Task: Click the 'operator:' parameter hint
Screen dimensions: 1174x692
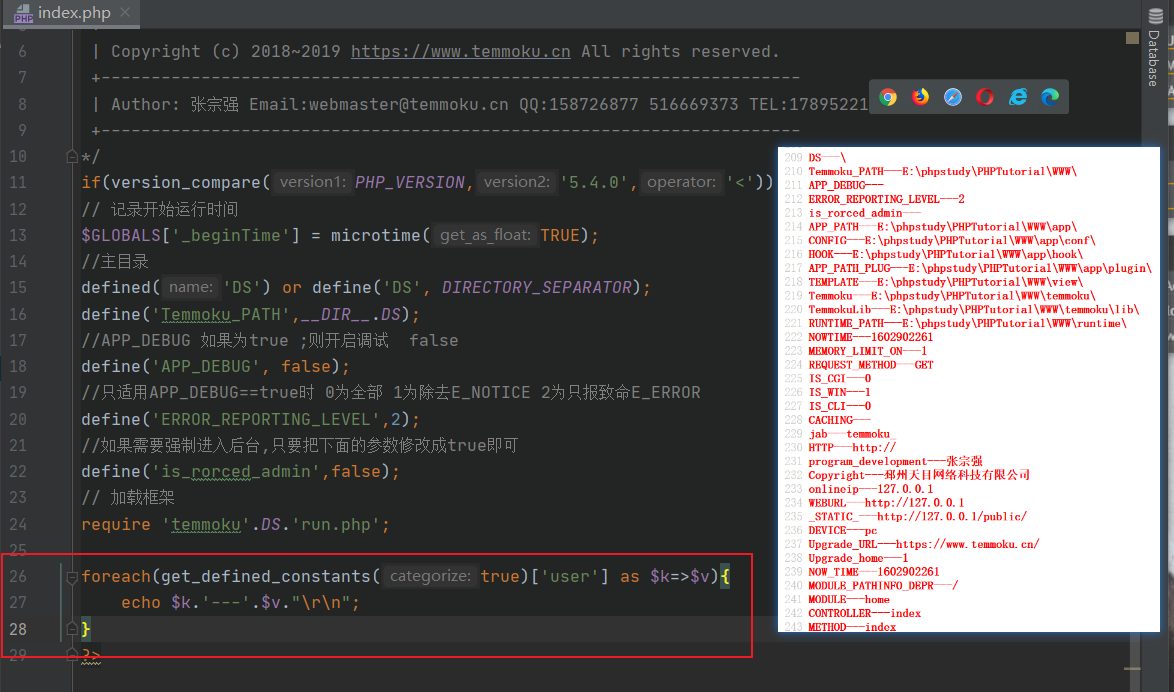Action: pyautogui.click(x=681, y=182)
